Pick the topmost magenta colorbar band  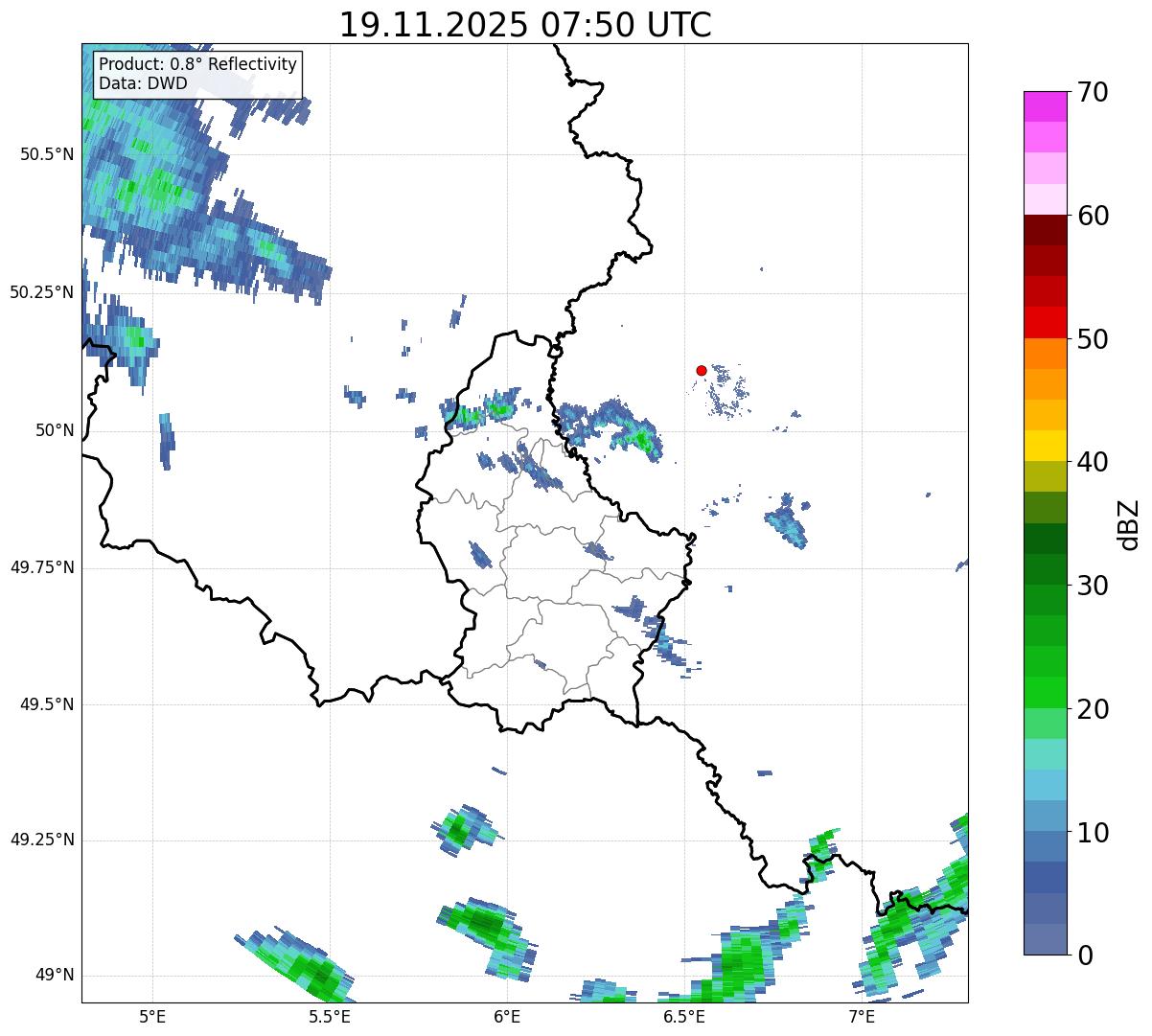coord(1045,106)
